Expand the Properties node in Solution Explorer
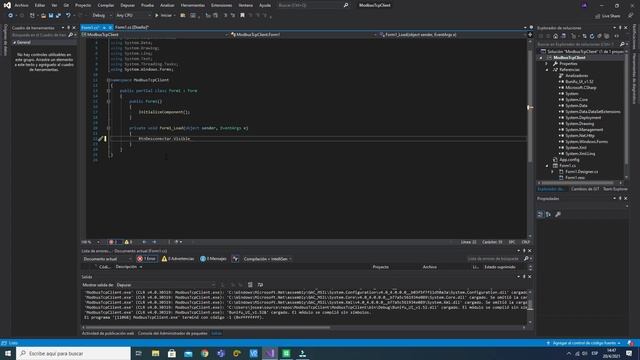The height and width of the screenshot is (360, 640). click(x=547, y=64)
